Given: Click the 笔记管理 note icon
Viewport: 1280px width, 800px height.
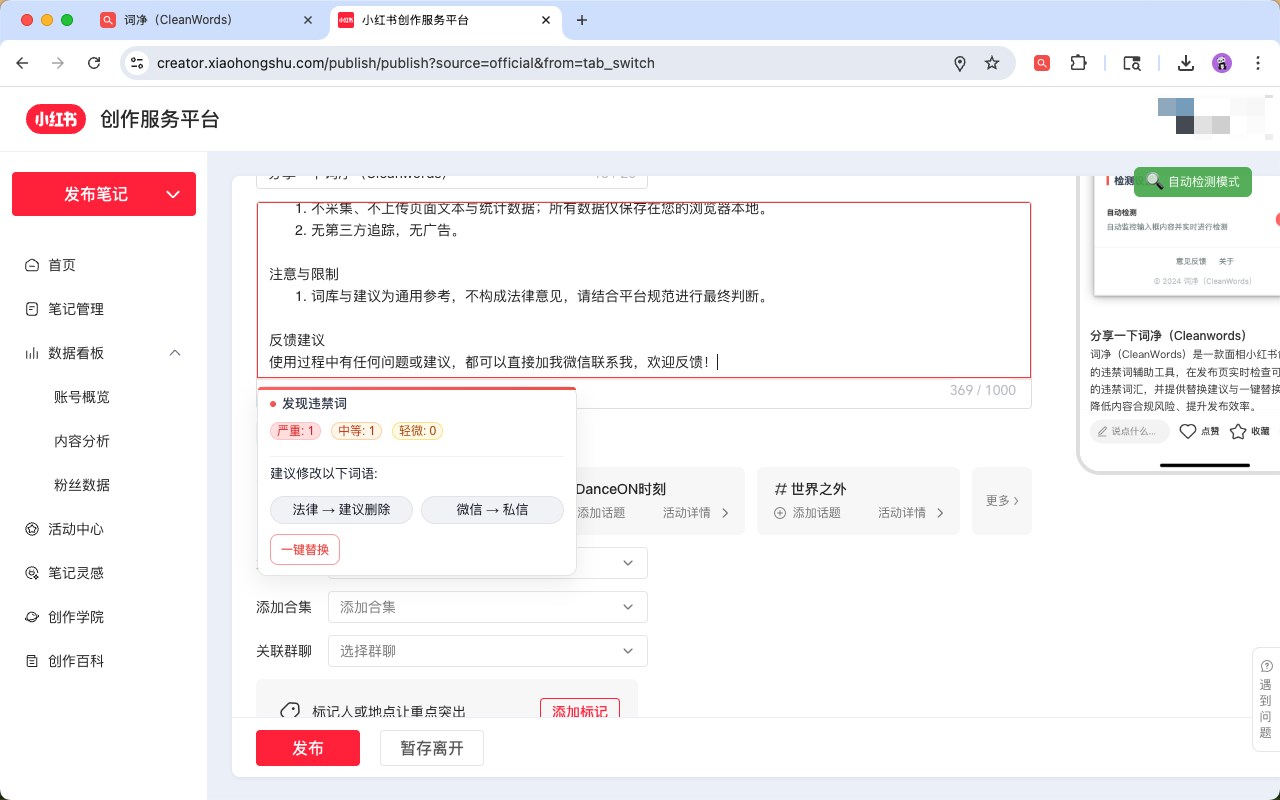Looking at the screenshot, I should 32,309.
